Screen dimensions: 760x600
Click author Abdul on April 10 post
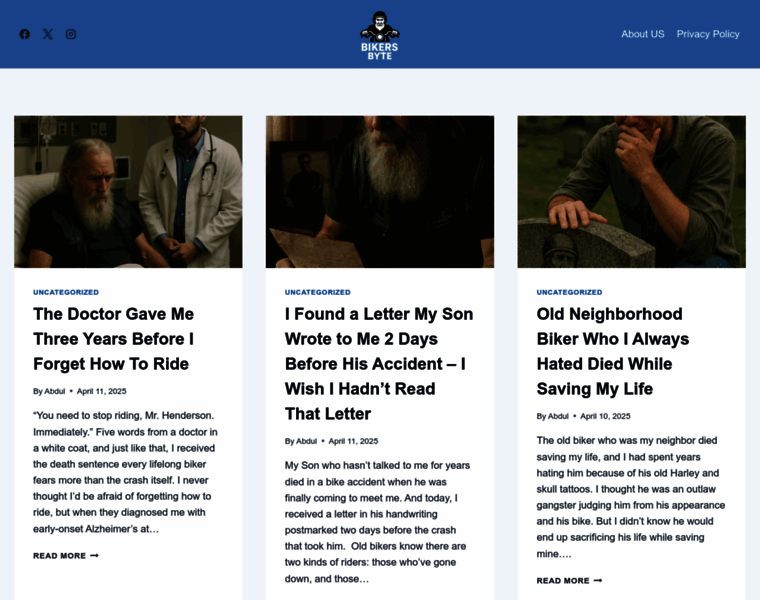pos(558,416)
